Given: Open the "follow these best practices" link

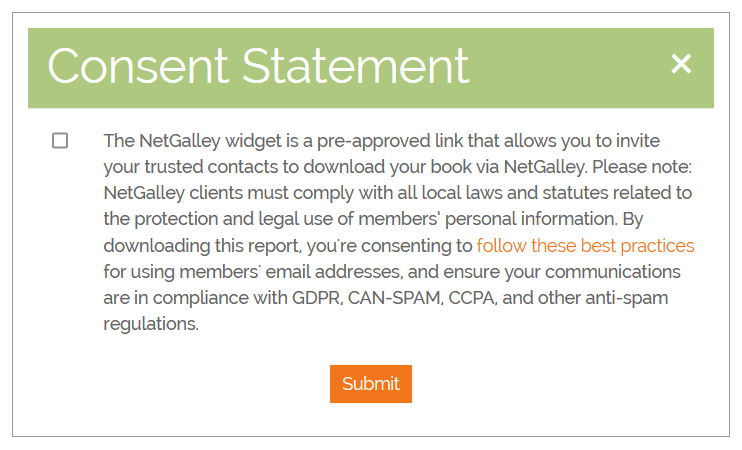Looking at the screenshot, I should [585, 246].
